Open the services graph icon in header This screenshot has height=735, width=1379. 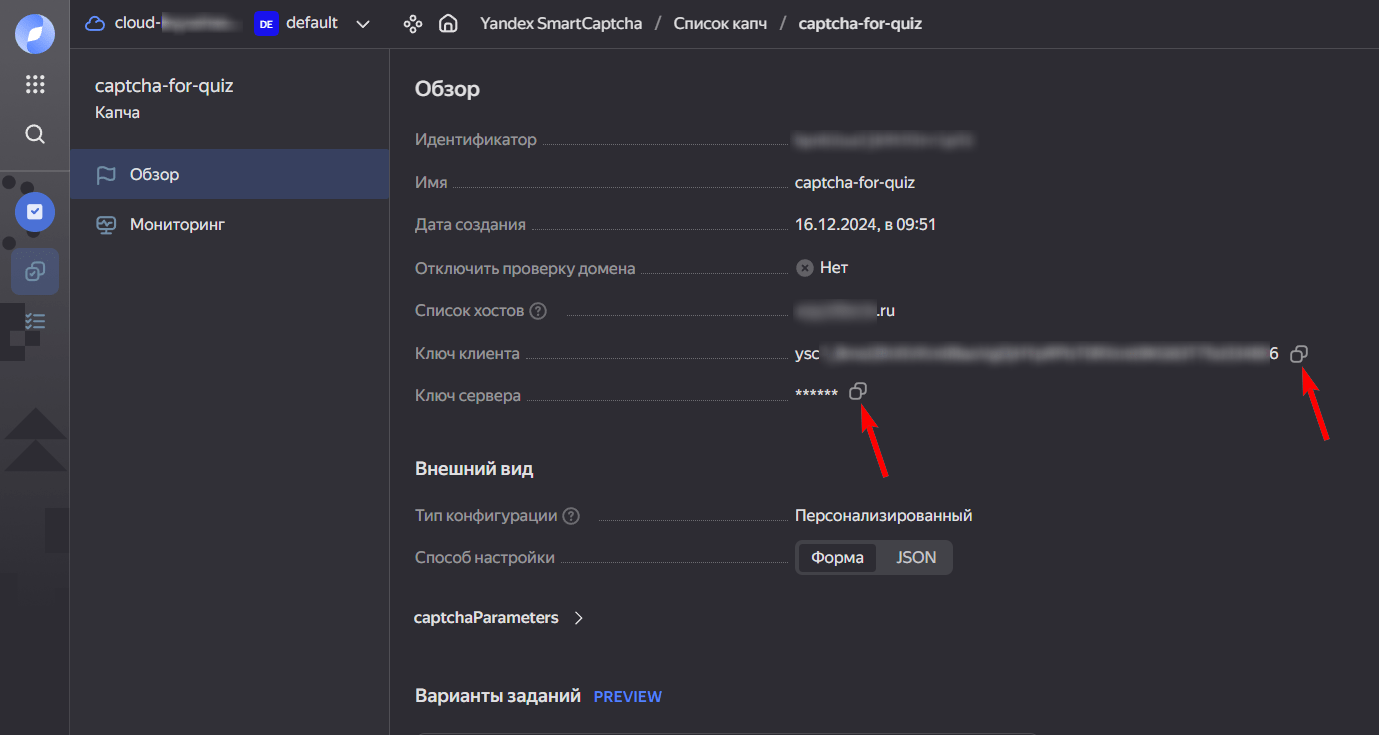tap(412, 23)
